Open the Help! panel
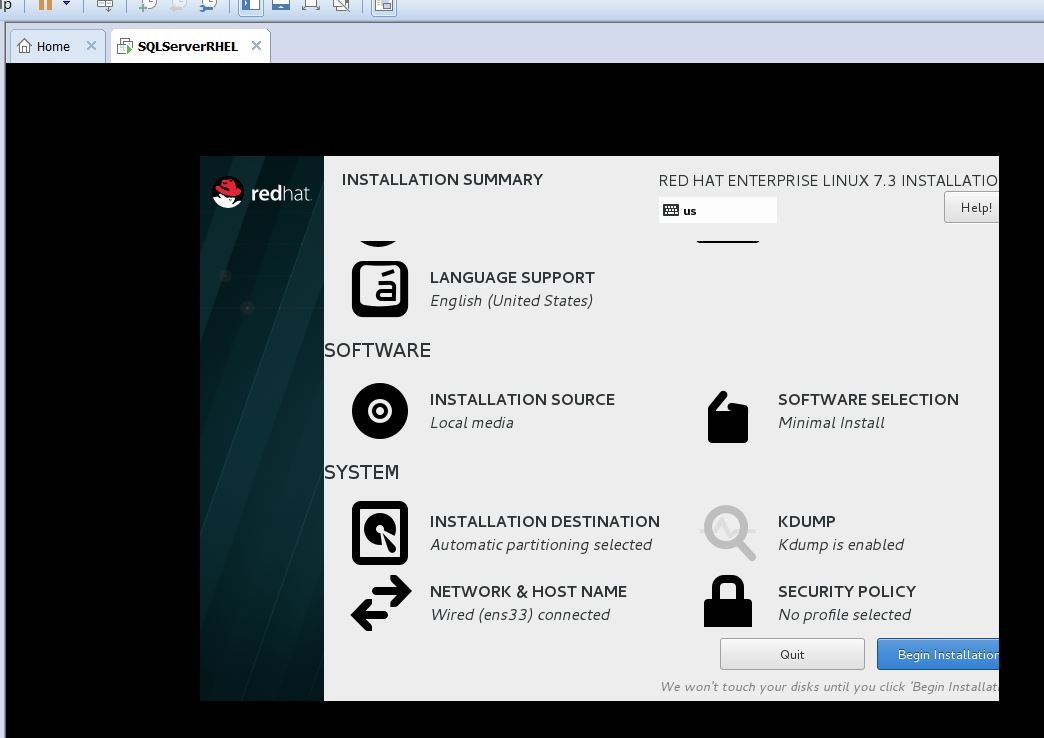The image size is (1044, 738). [x=975, y=207]
